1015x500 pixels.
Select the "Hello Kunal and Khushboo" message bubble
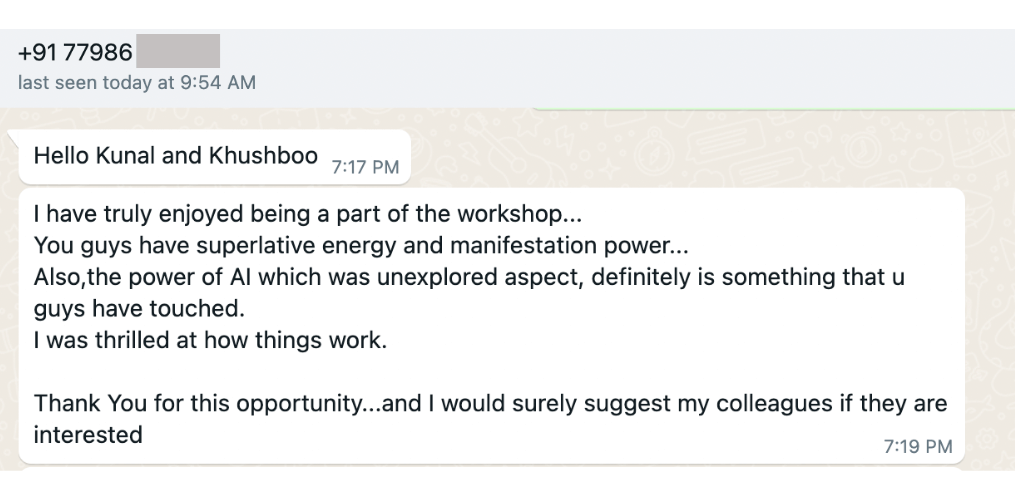(x=175, y=157)
